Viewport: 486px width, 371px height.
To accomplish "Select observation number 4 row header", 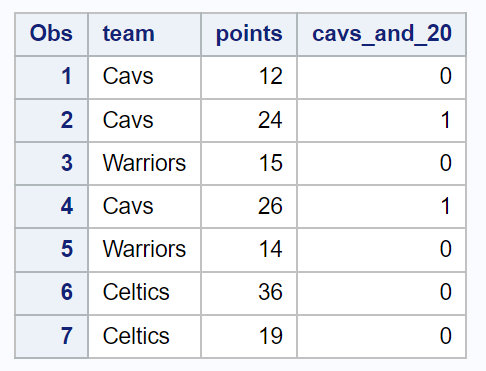I will click(51, 207).
